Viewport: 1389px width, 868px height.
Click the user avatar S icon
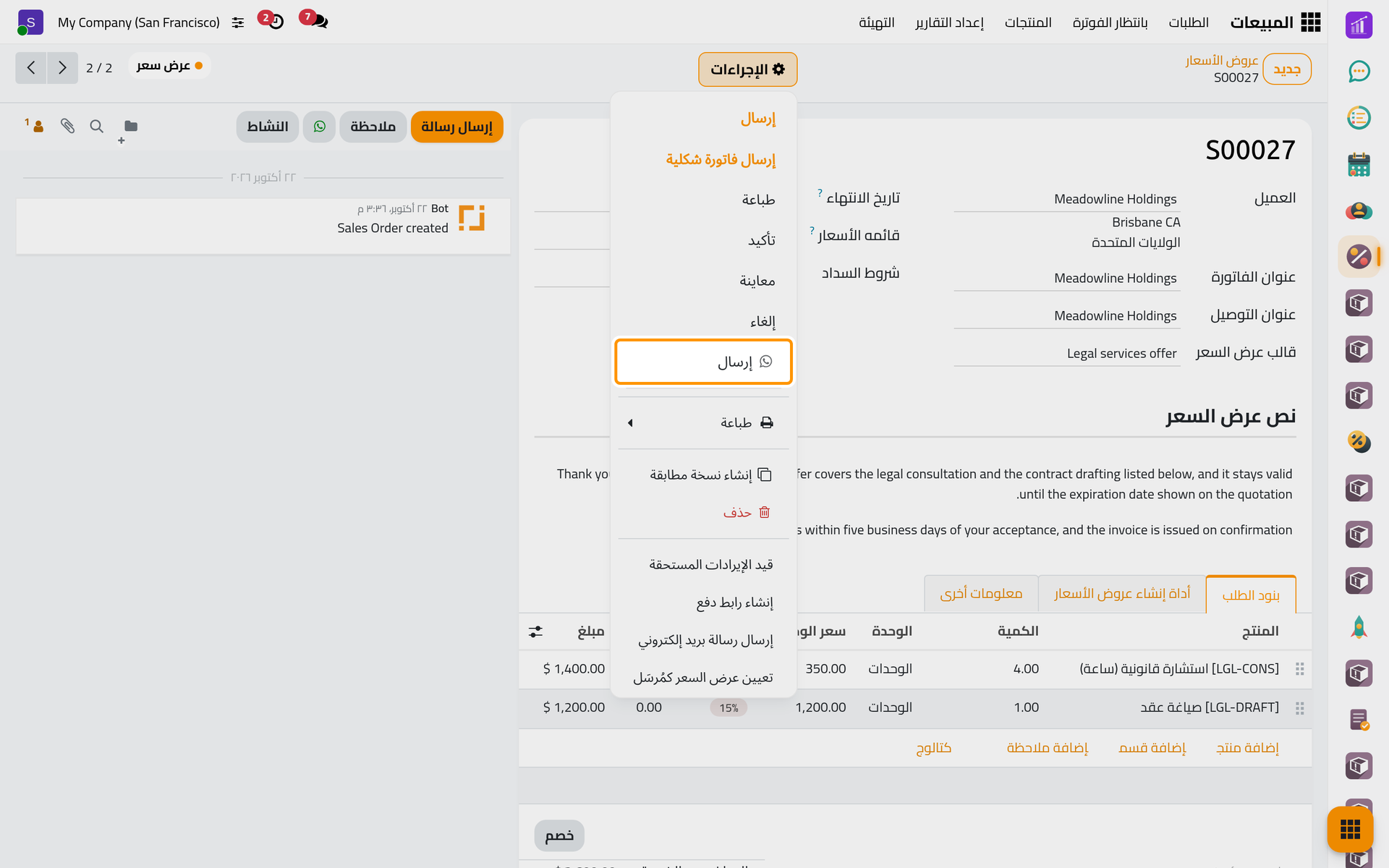(x=30, y=22)
